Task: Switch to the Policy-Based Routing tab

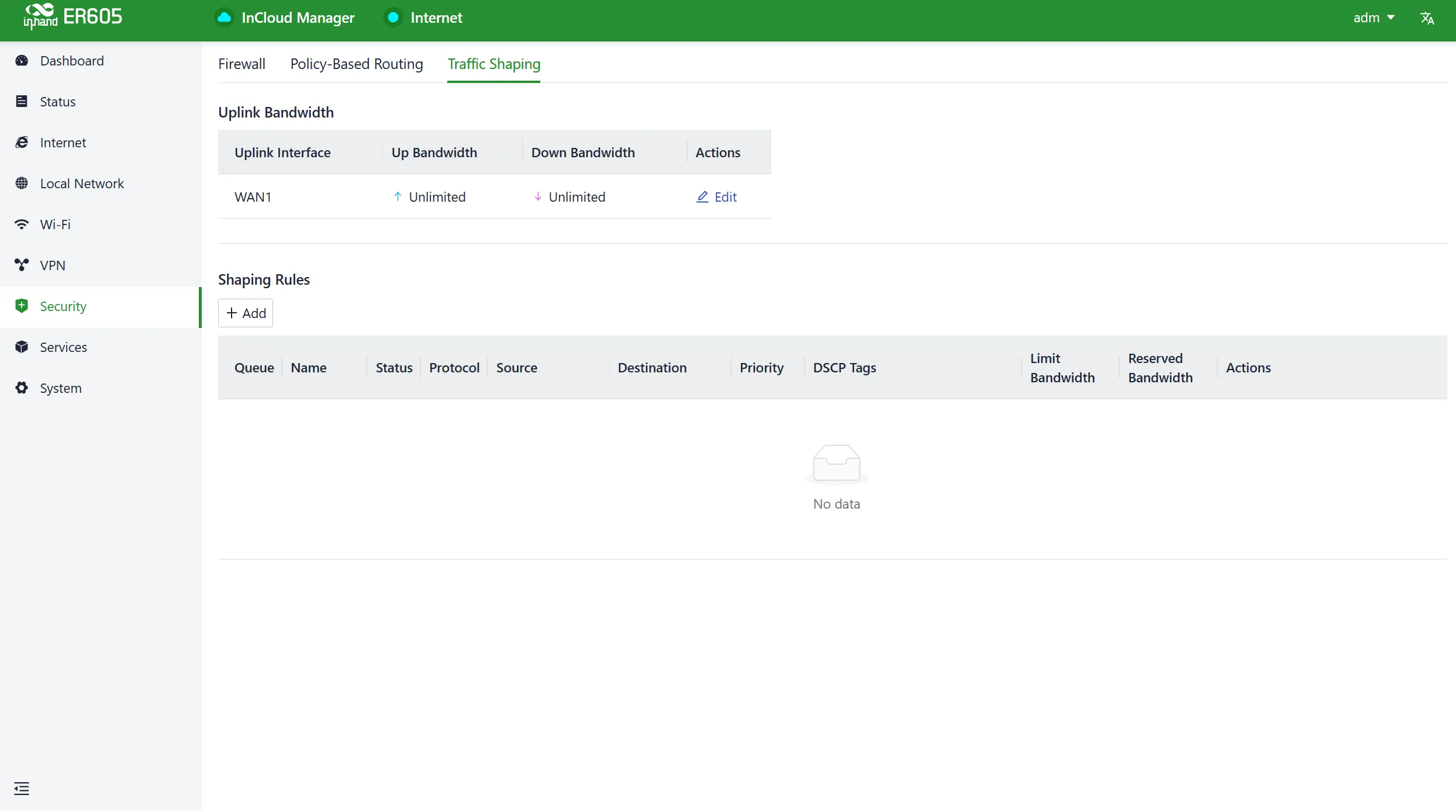Action: pyautogui.click(x=357, y=64)
